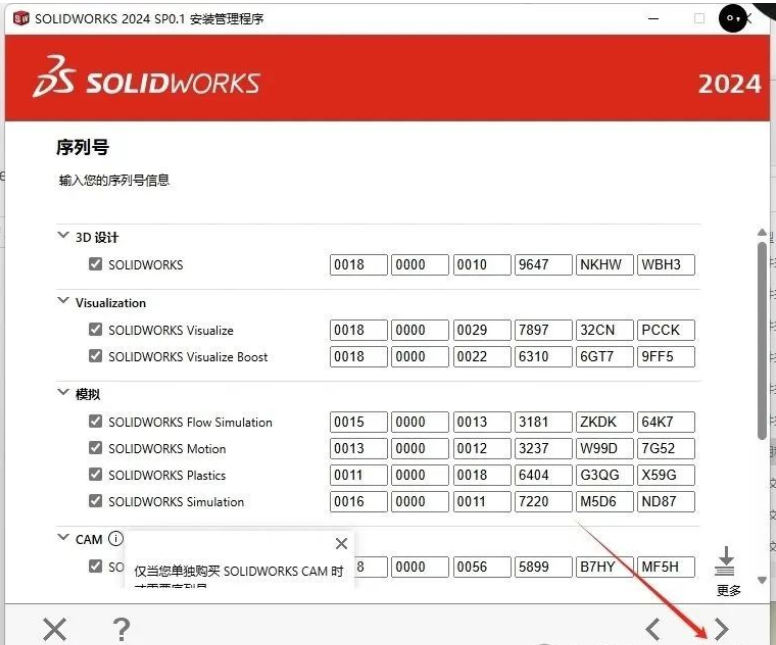
Task: Close the CAM tooltip popup
Action: pos(341,544)
